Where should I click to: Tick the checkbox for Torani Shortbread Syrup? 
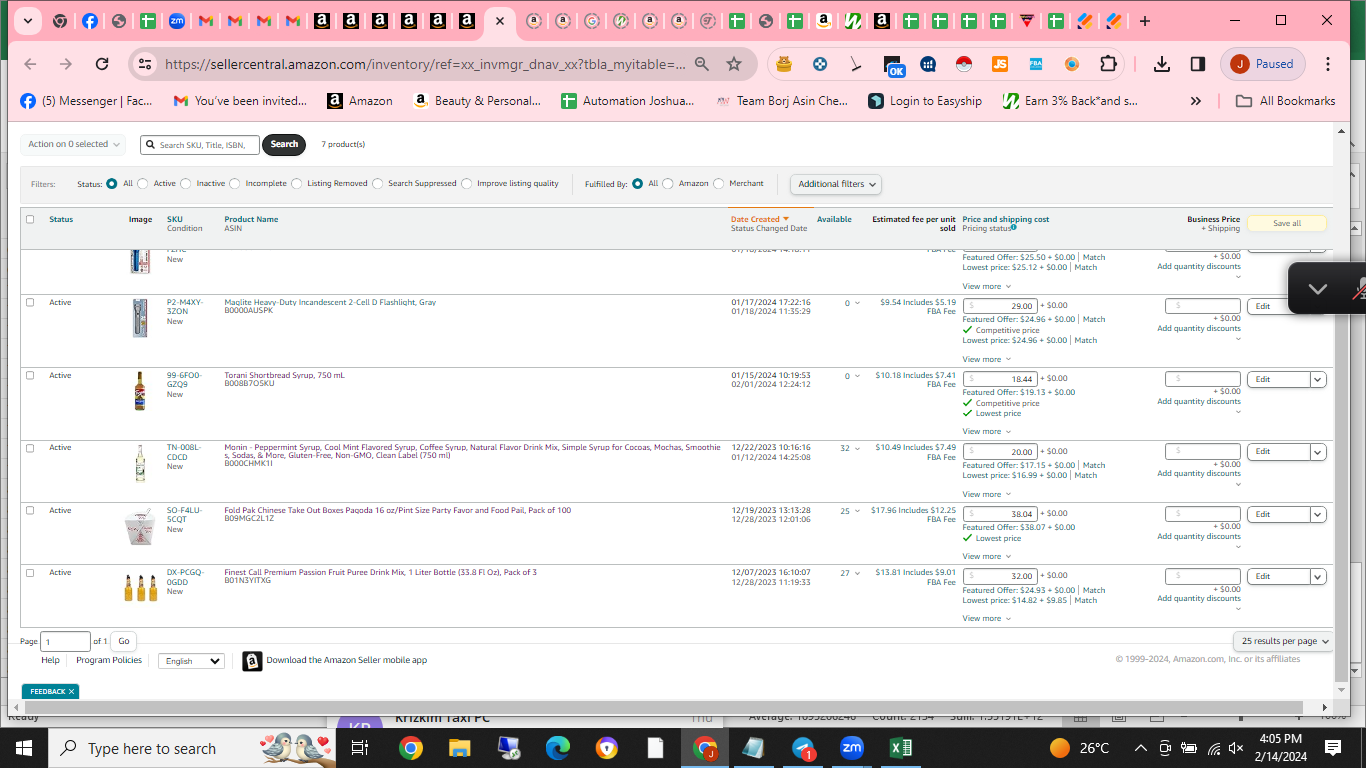[x=30, y=375]
